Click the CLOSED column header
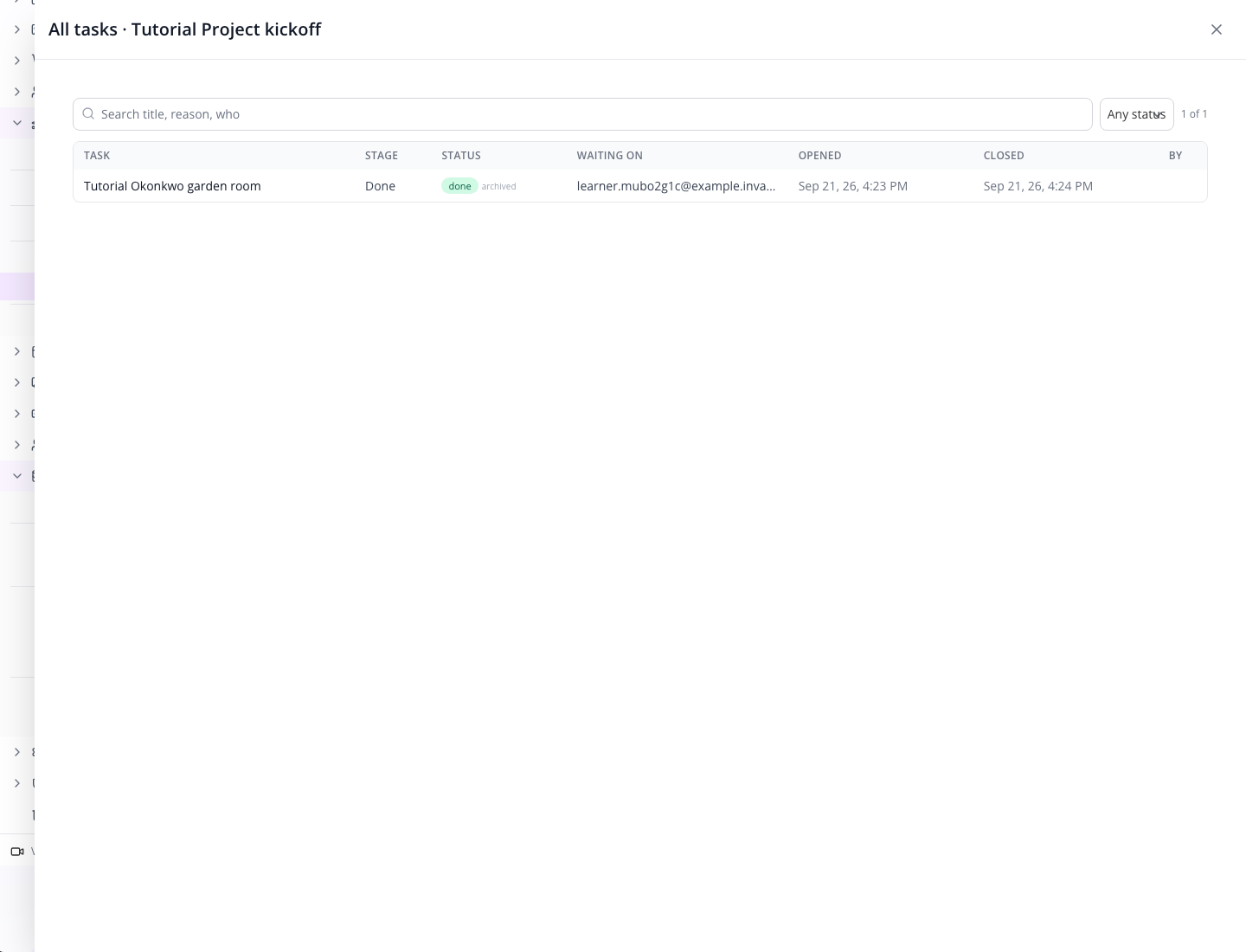This screenshot has width=1246, height=952. 1004,156
